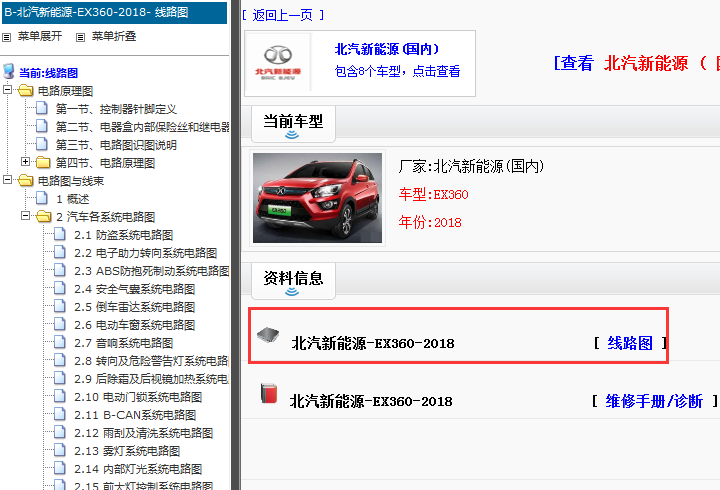Open tree item 2.13 雾灯系统电路图
Screen dimensions: 720x490
(127, 451)
